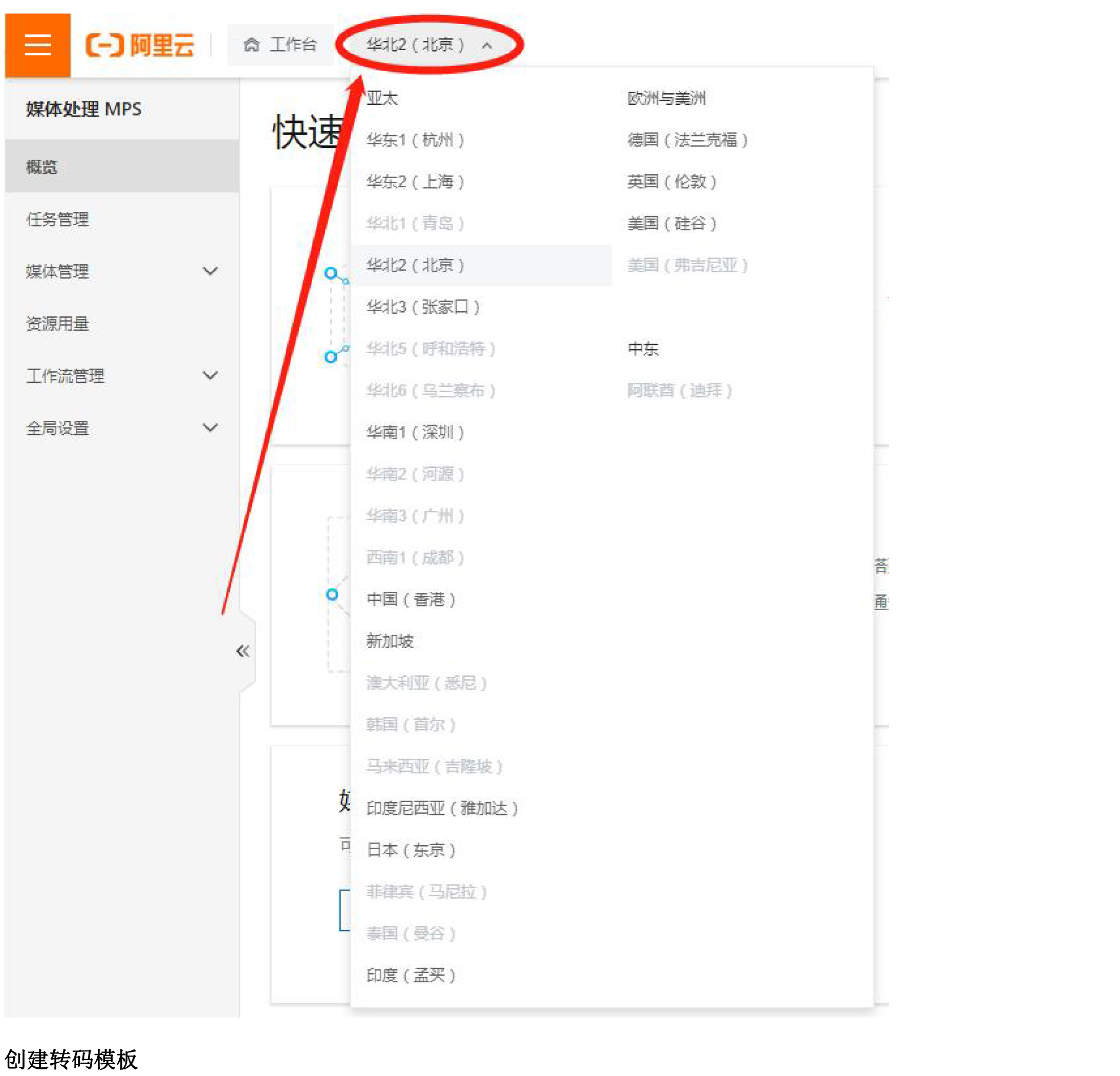This screenshot has width=1120, height=1076.
Task: Open 任务管理 in the sidebar
Action: tap(57, 219)
